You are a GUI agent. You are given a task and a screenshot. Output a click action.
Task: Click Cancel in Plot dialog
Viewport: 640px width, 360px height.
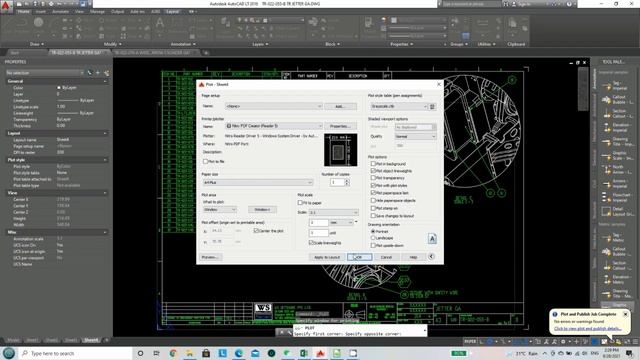pos(387,257)
